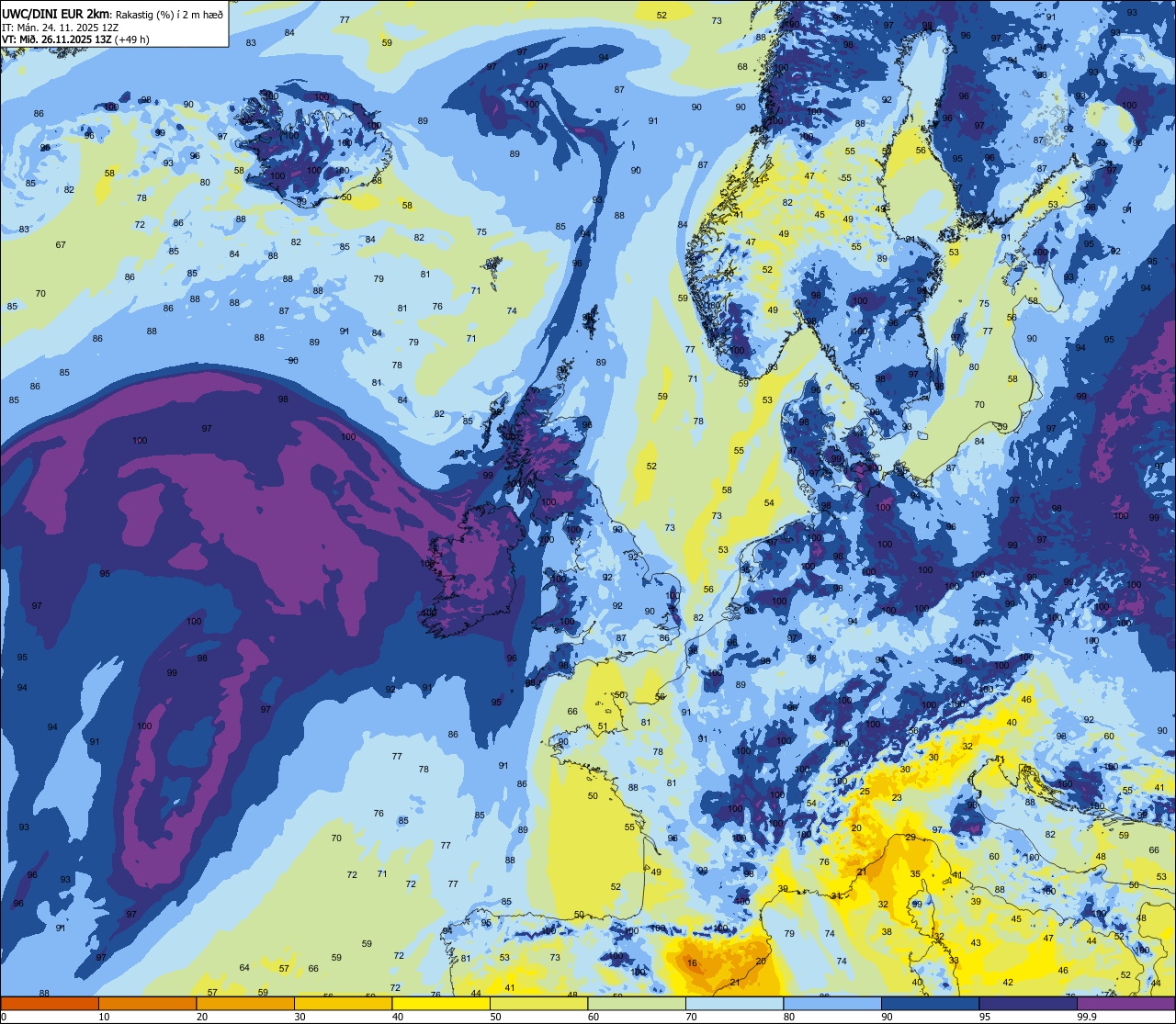Select the 30–40% golden yellow legend swatch
The width and height of the screenshot is (1176, 1024).
click(343, 1004)
